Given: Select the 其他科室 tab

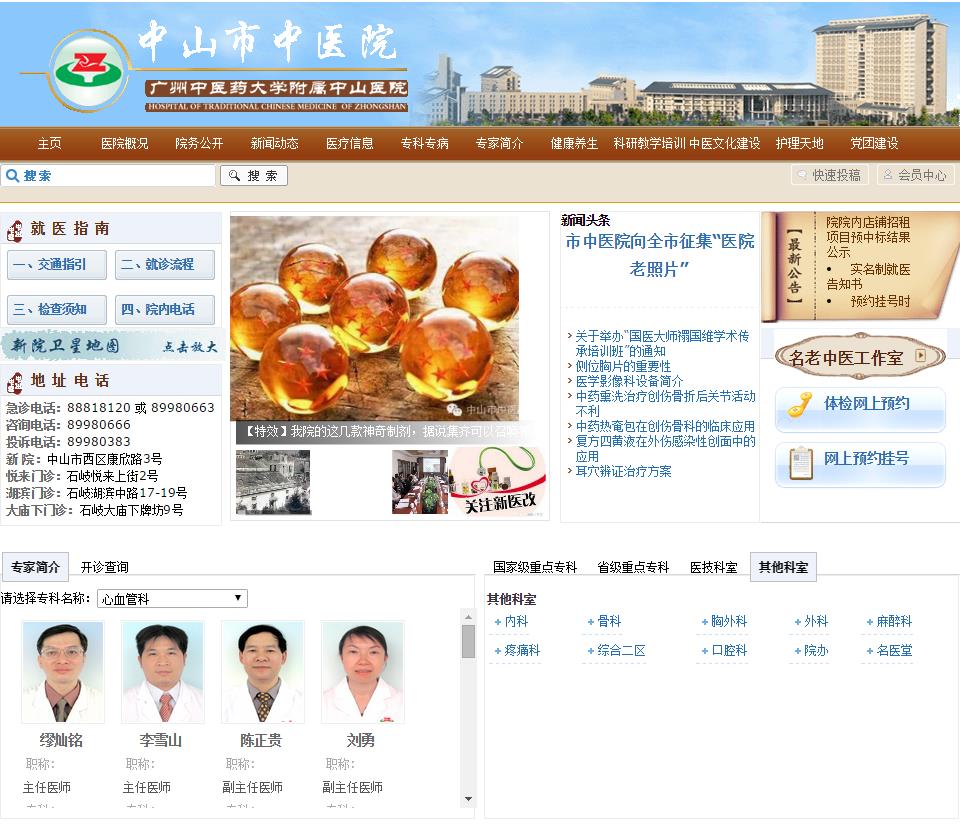Looking at the screenshot, I should (x=783, y=566).
